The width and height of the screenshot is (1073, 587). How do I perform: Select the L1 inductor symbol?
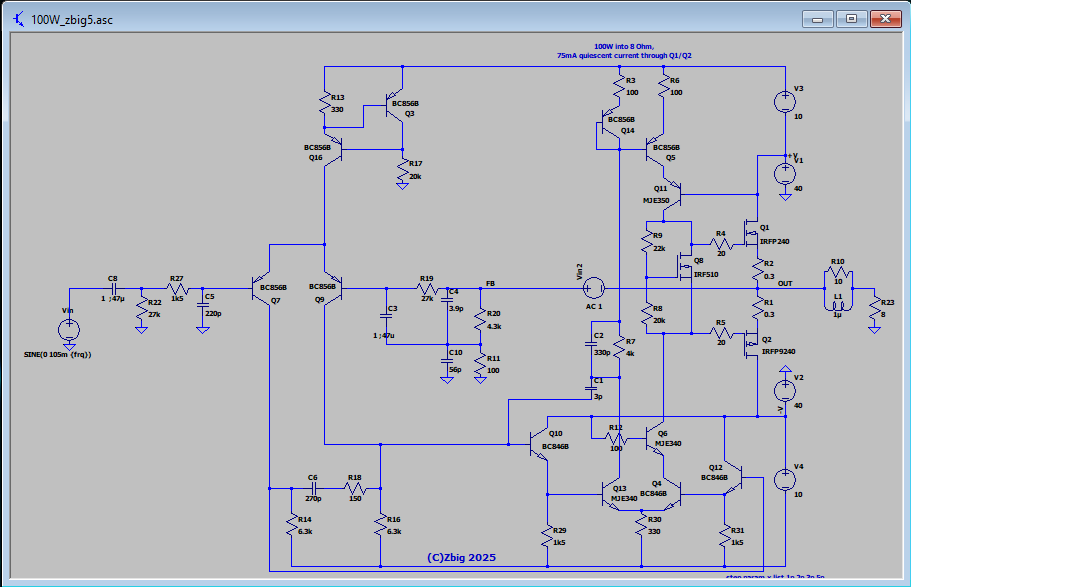point(838,305)
